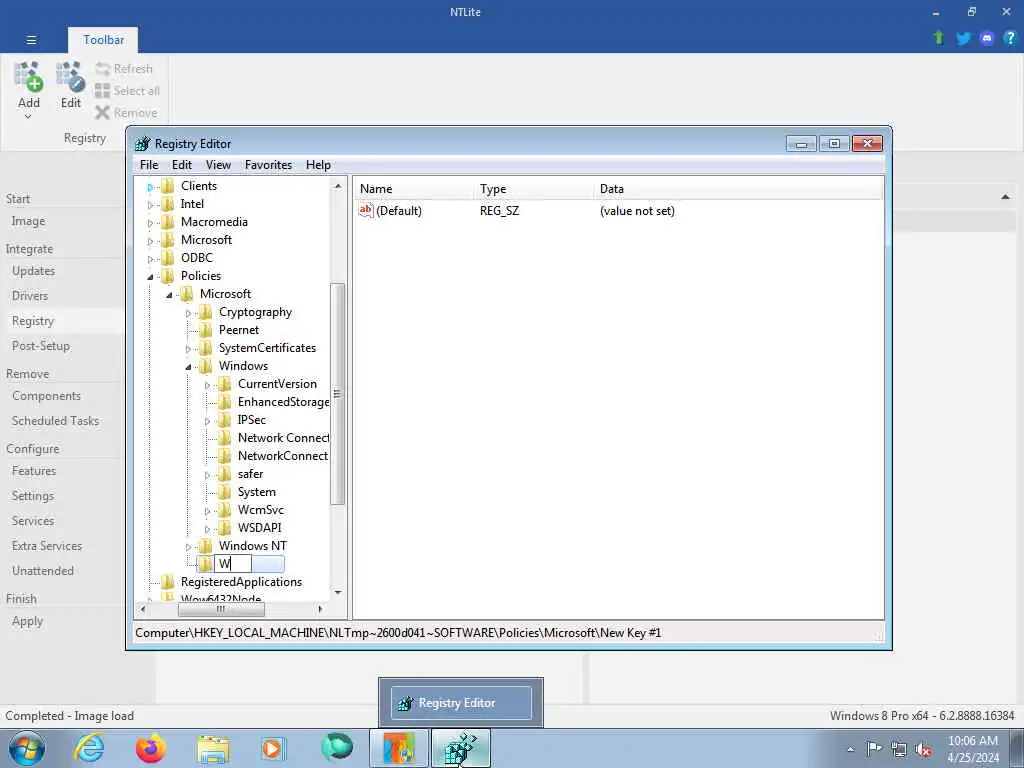Viewport: 1024px width, 768px height.
Task: Open the Twitter icon in NTLite title area
Action: (x=963, y=39)
